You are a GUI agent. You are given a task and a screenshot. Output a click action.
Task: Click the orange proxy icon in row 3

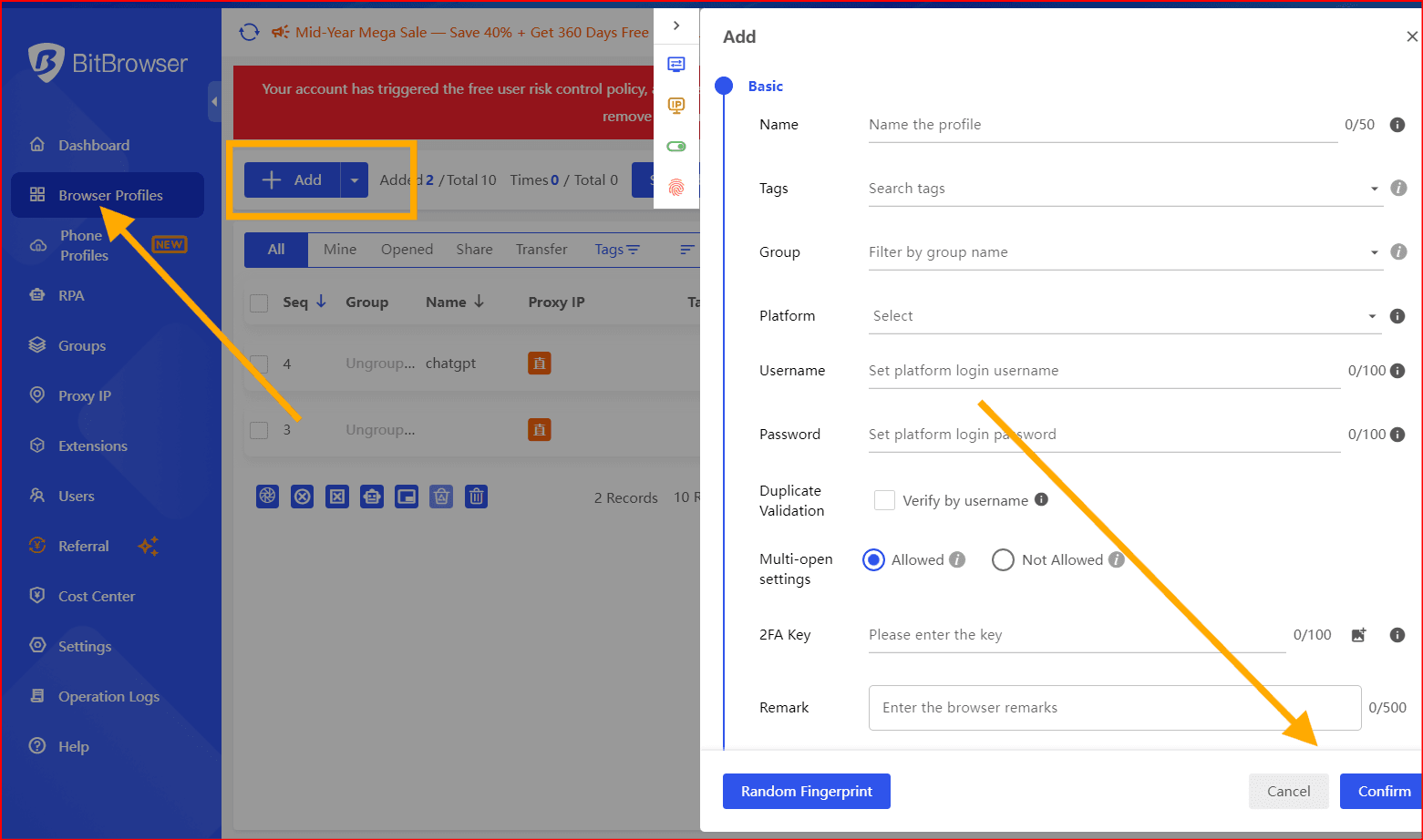[540, 430]
